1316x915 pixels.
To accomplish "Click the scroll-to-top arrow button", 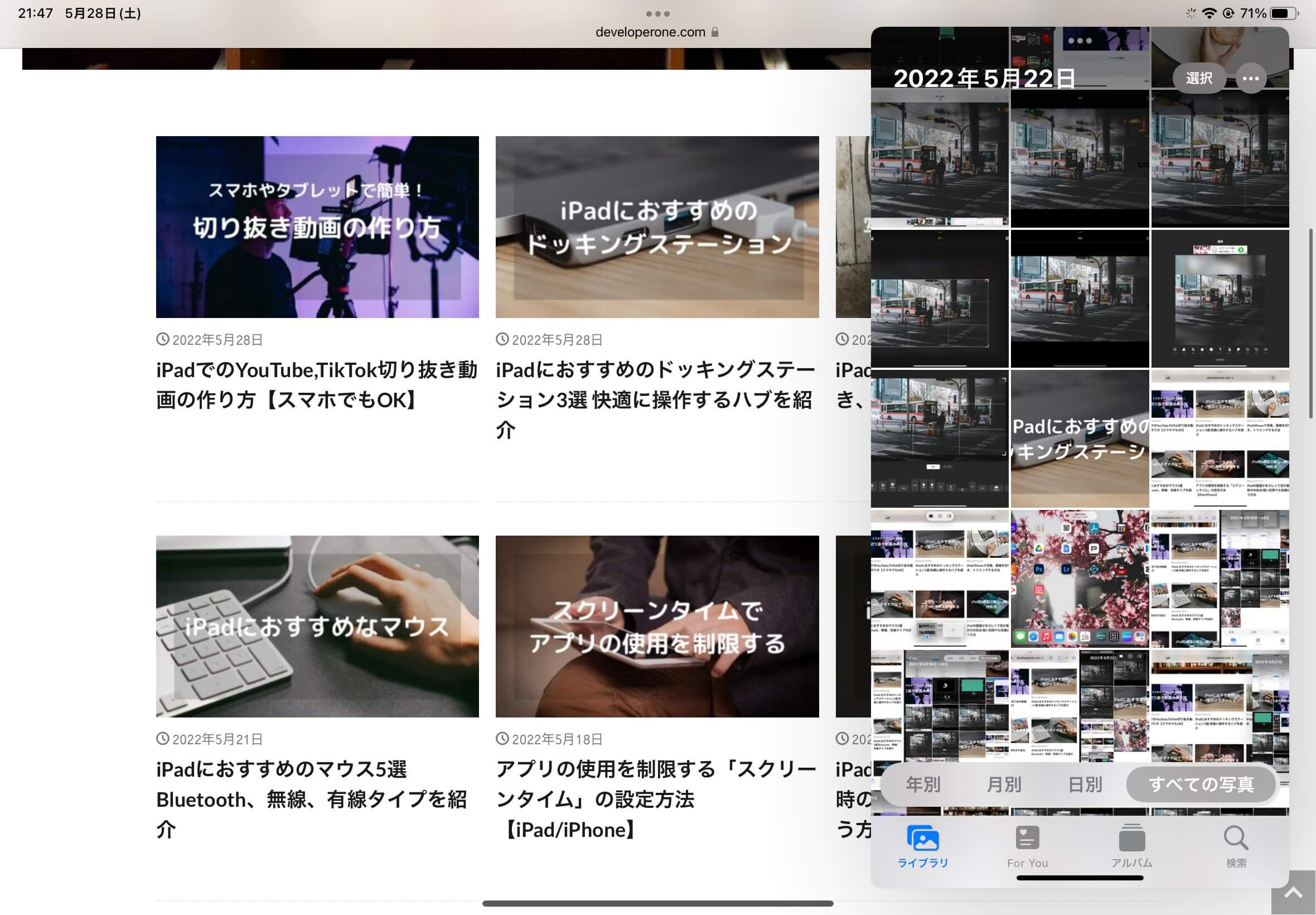I will [1293, 892].
